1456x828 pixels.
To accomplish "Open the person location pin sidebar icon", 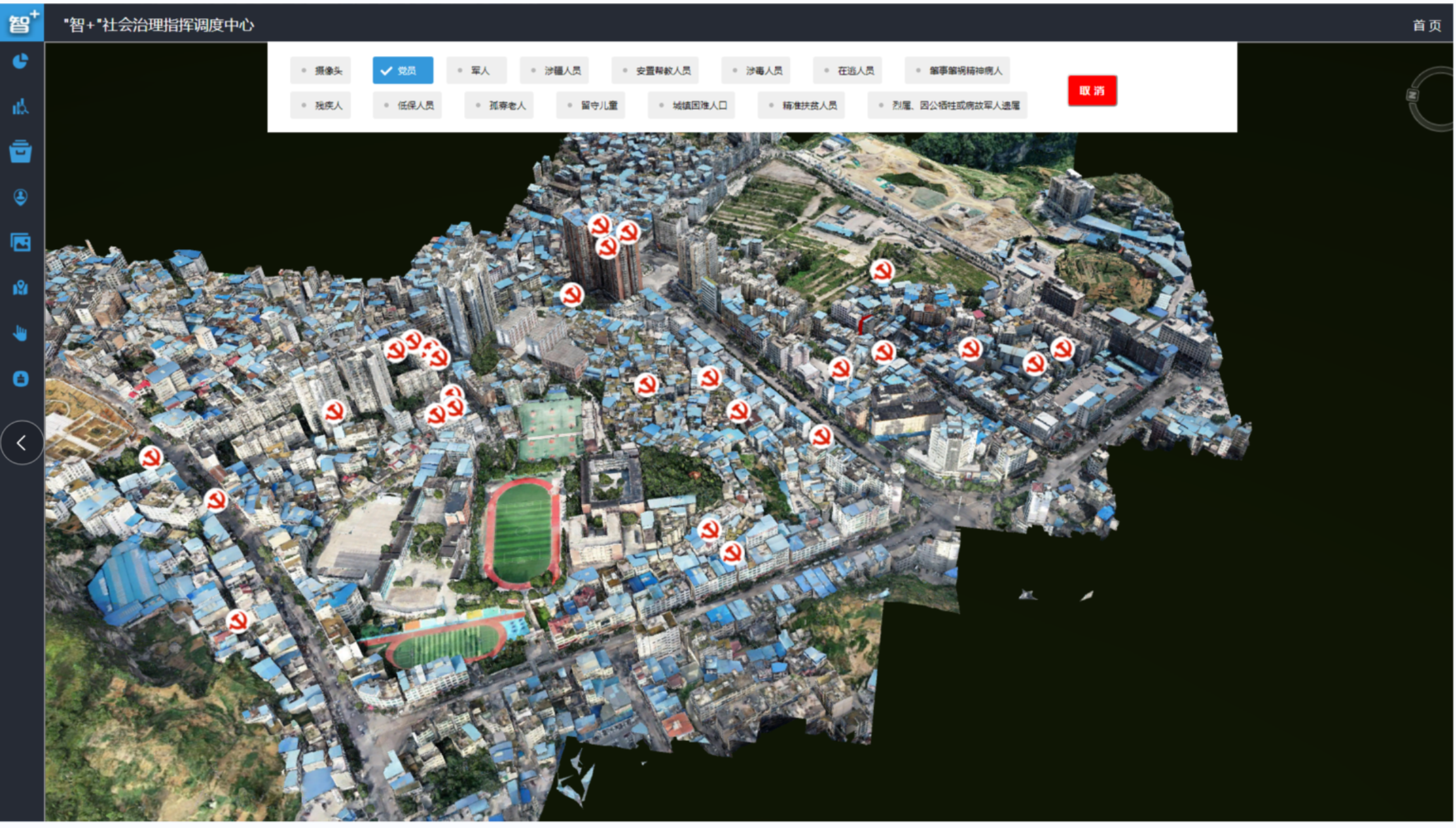I will (21, 198).
